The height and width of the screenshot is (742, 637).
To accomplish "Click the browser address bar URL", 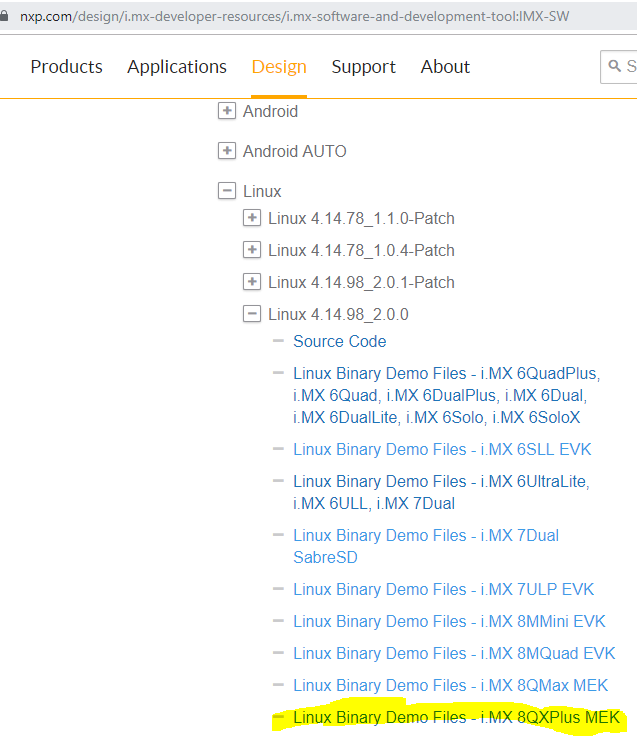I will click(300, 16).
